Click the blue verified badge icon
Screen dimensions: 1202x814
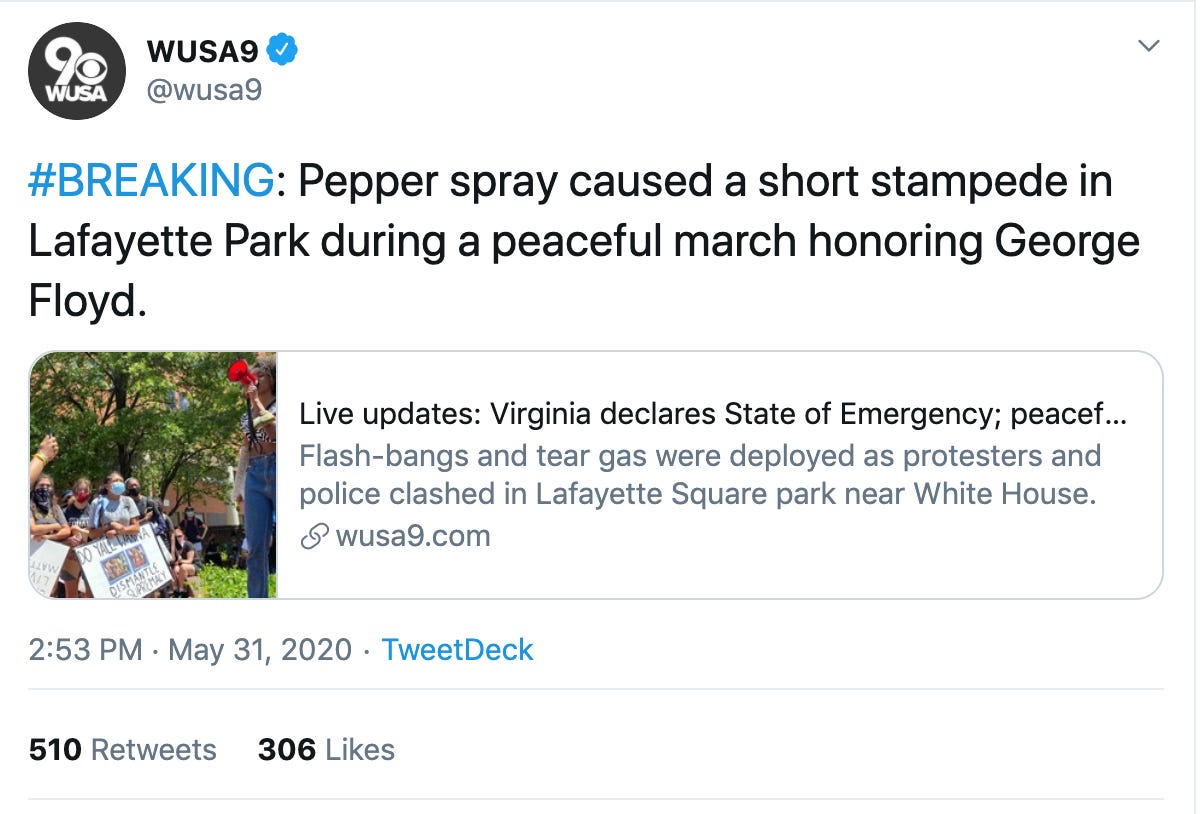[284, 49]
